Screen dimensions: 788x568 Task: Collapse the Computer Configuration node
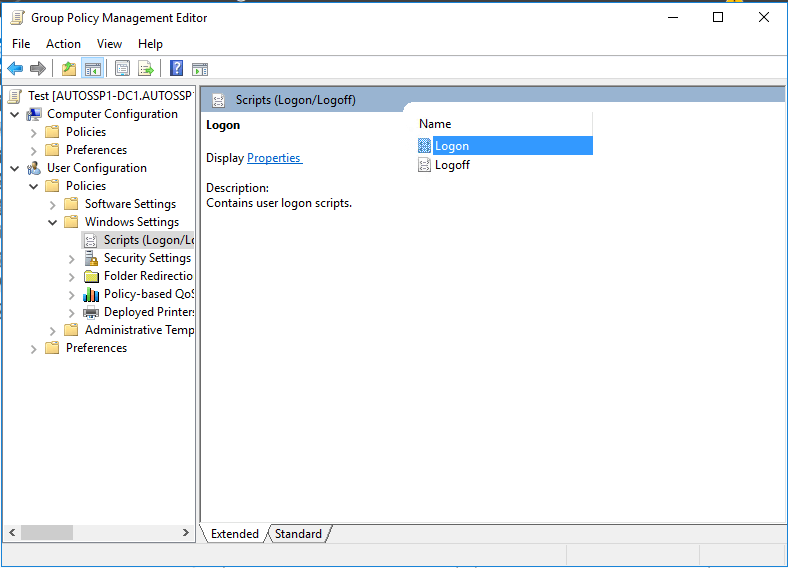(x=15, y=115)
